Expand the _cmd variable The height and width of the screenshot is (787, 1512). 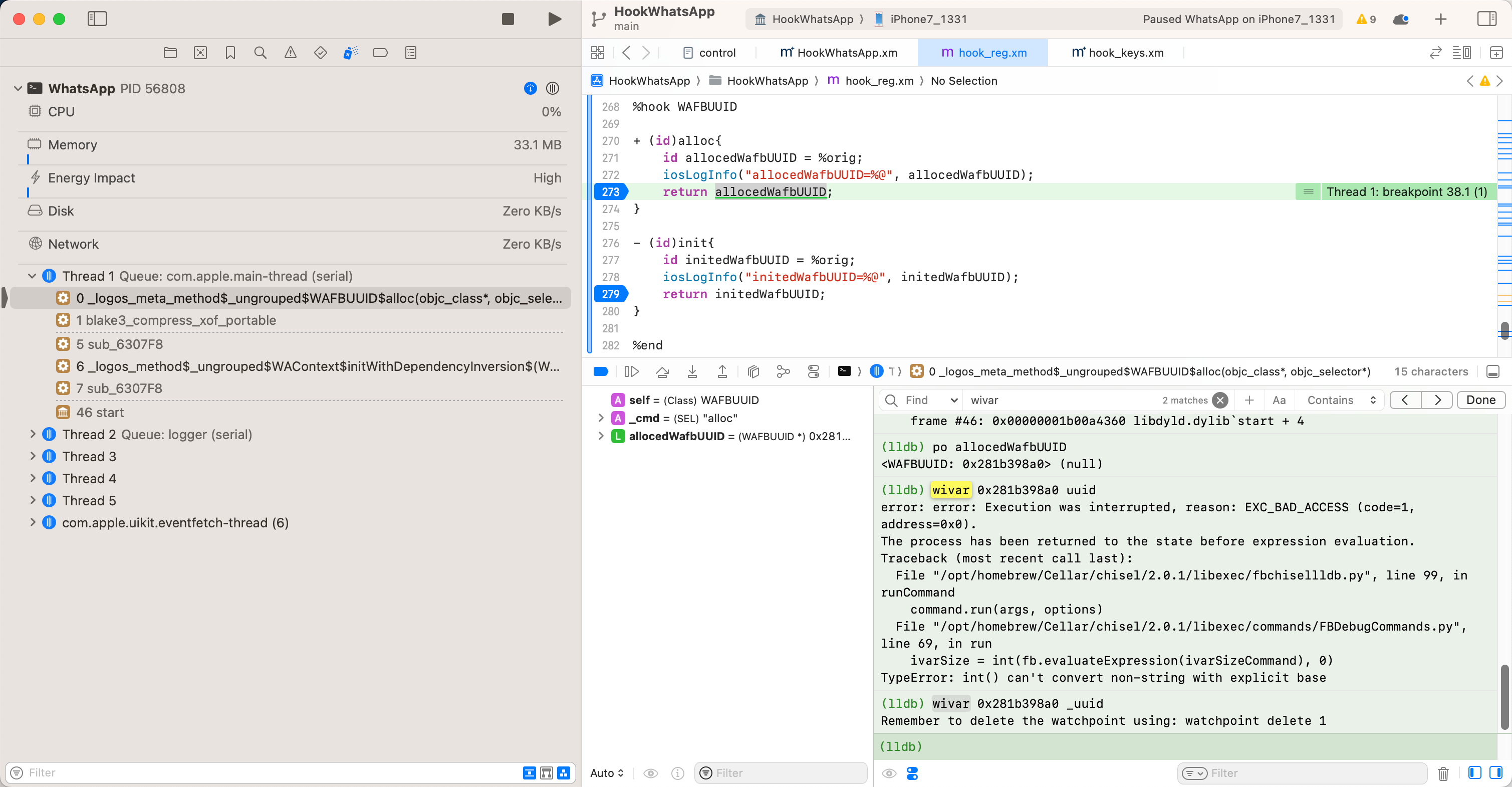coord(601,418)
